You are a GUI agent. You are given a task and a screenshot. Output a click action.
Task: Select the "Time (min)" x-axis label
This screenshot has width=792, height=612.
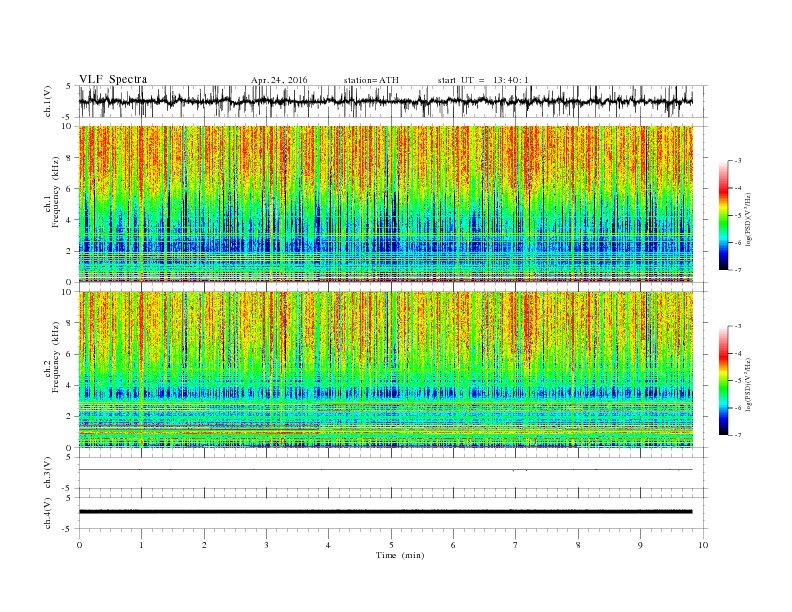click(400, 555)
